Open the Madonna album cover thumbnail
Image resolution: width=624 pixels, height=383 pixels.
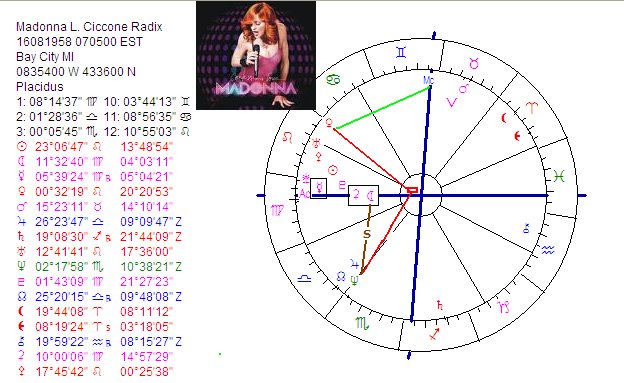[256, 55]
